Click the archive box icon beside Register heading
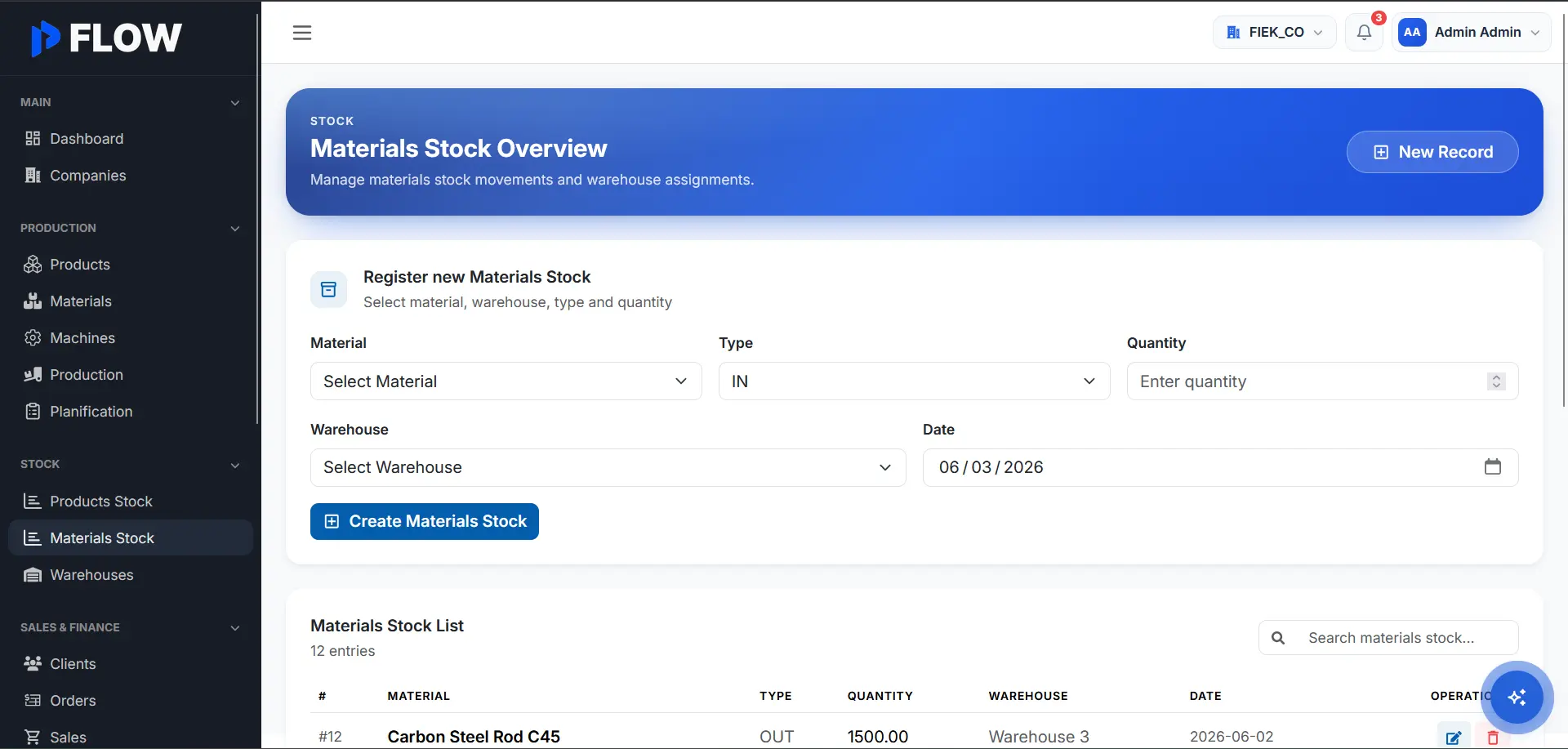The height and width of the screenshot is (749, 1568). pyautogui.click(x=328, y=289)
